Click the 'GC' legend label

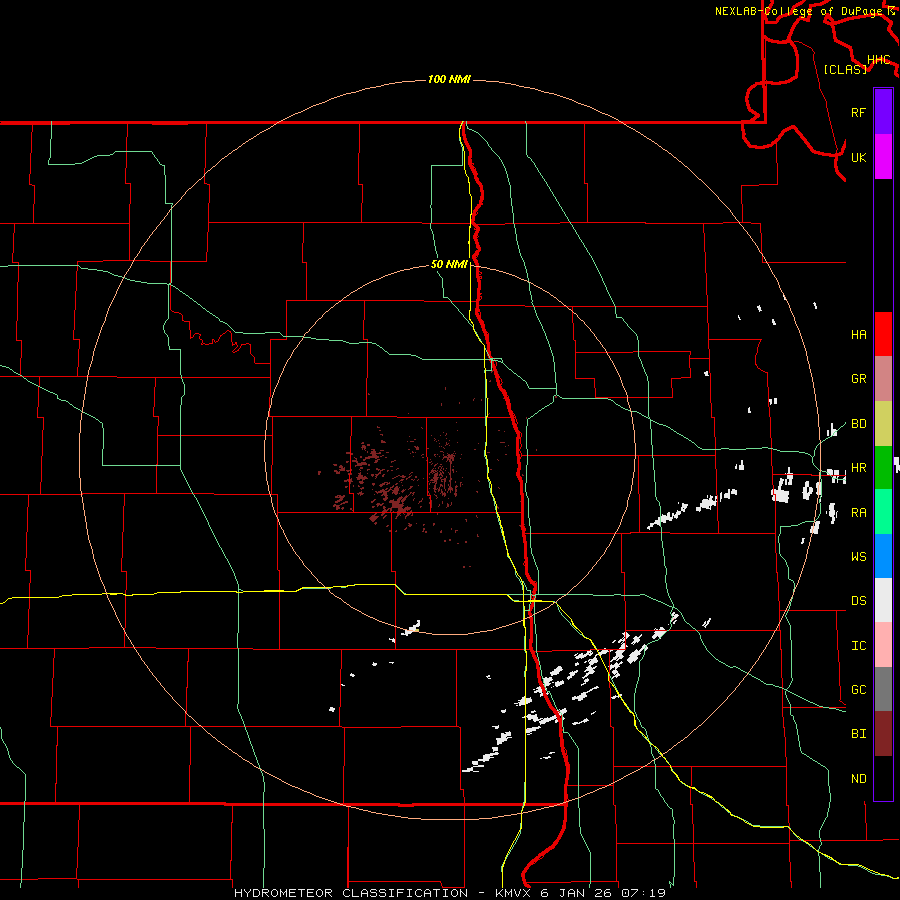click(859, 690)
